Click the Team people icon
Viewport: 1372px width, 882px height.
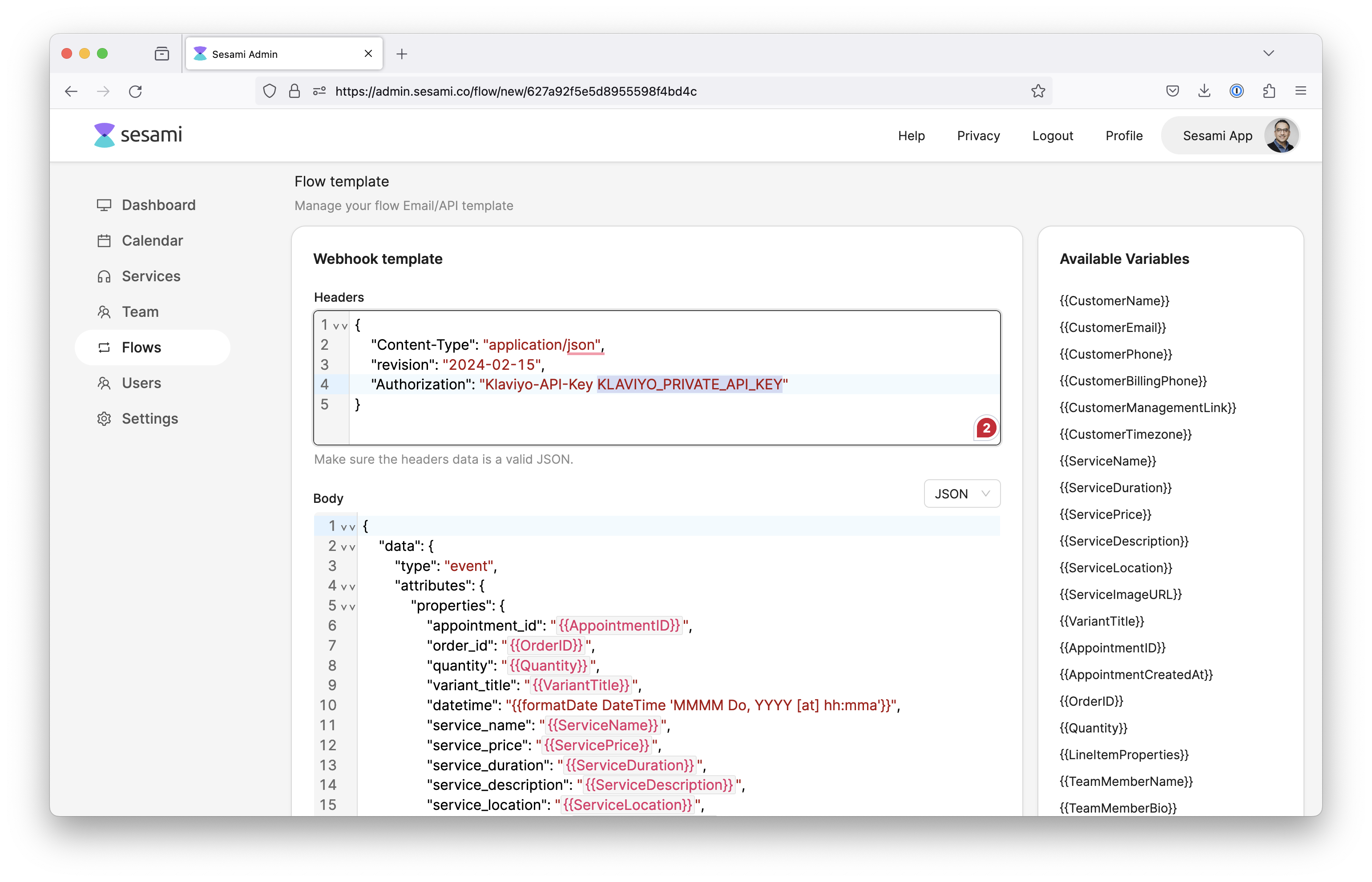tap(104, 312)
